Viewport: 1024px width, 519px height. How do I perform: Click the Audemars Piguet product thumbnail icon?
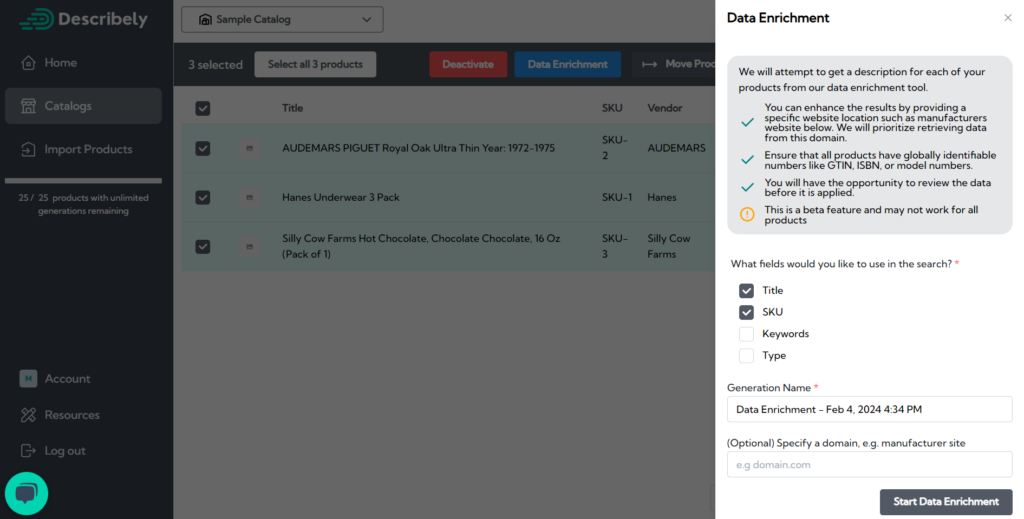click(x=249, y=148)
